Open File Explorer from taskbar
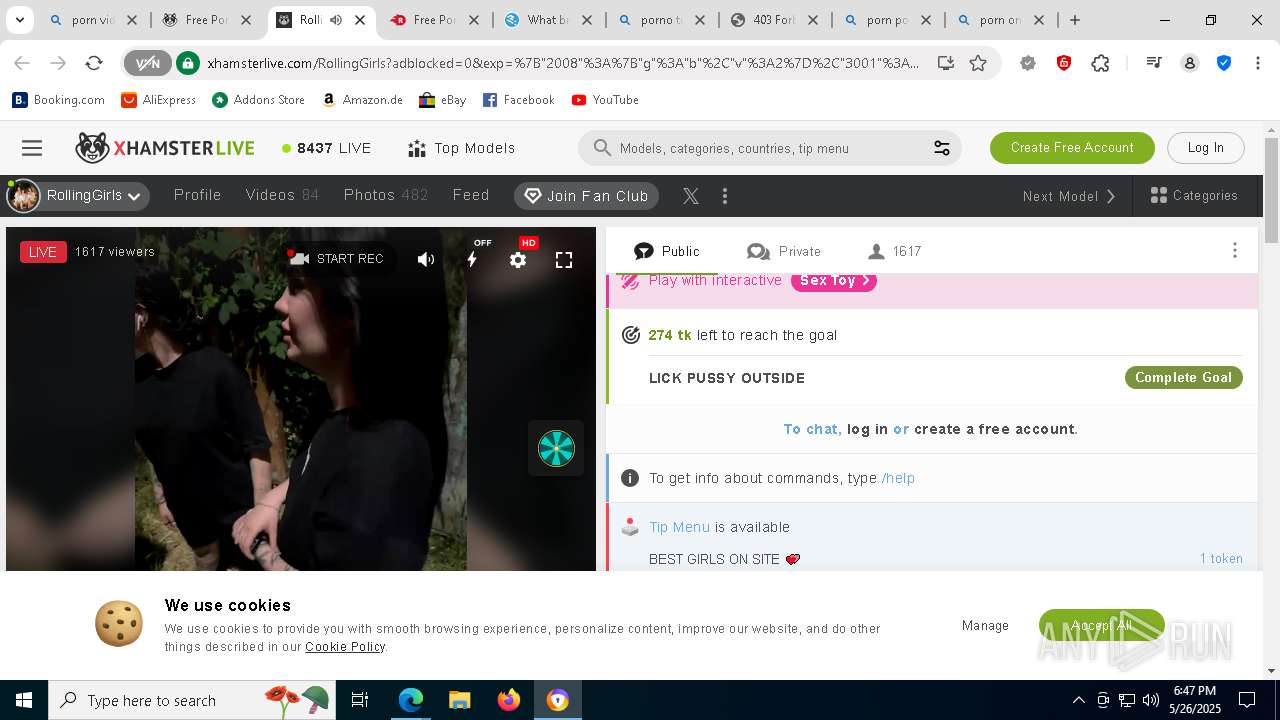1280x720 pixels. pos(459,700)
